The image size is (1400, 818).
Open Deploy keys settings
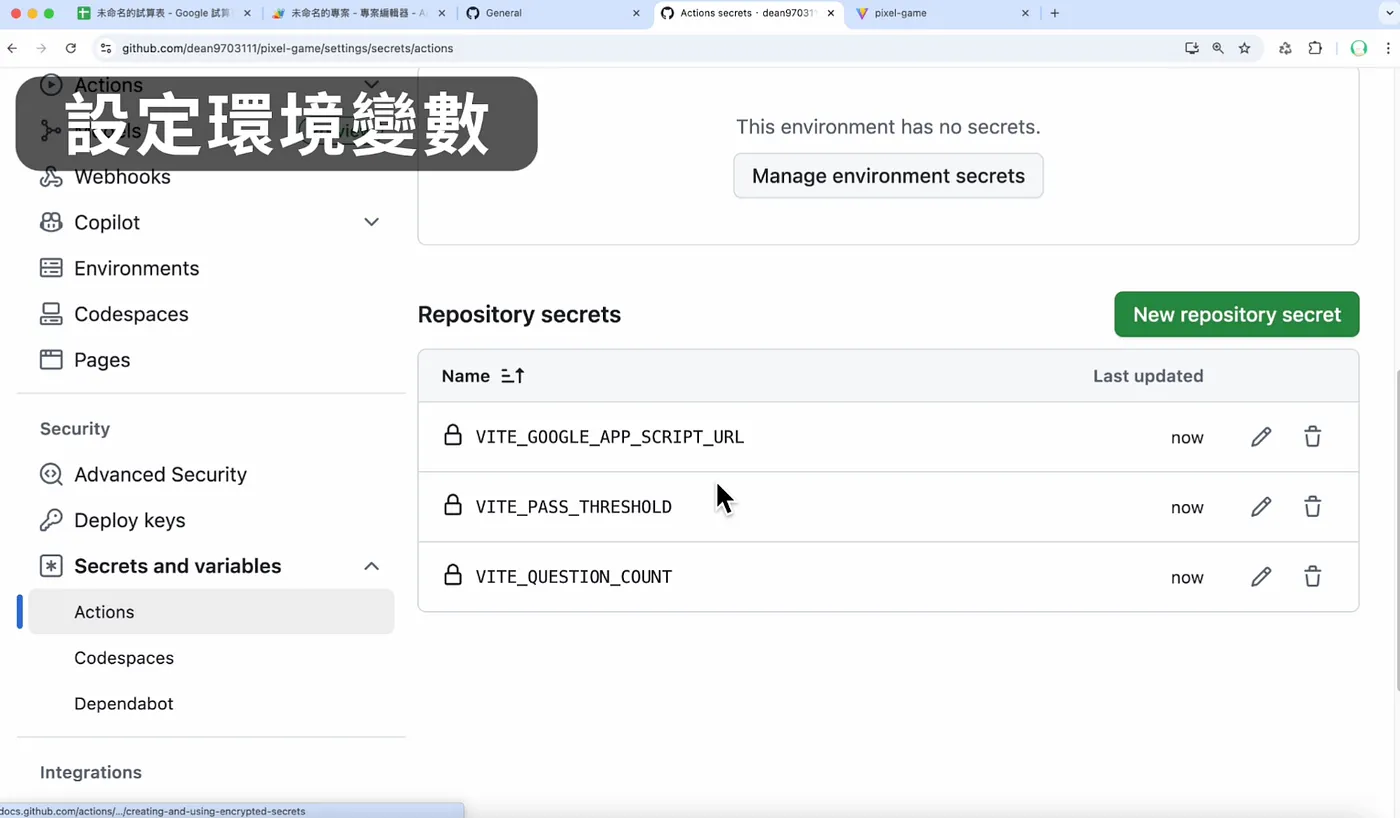coord(112,520)
